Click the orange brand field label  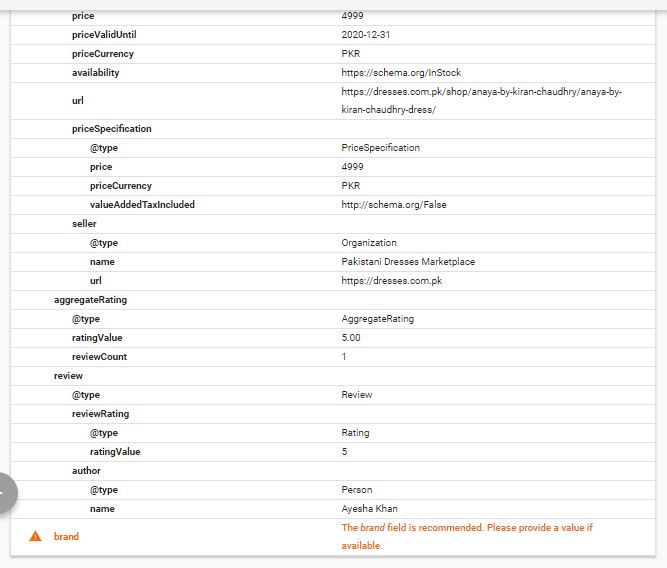66,536
